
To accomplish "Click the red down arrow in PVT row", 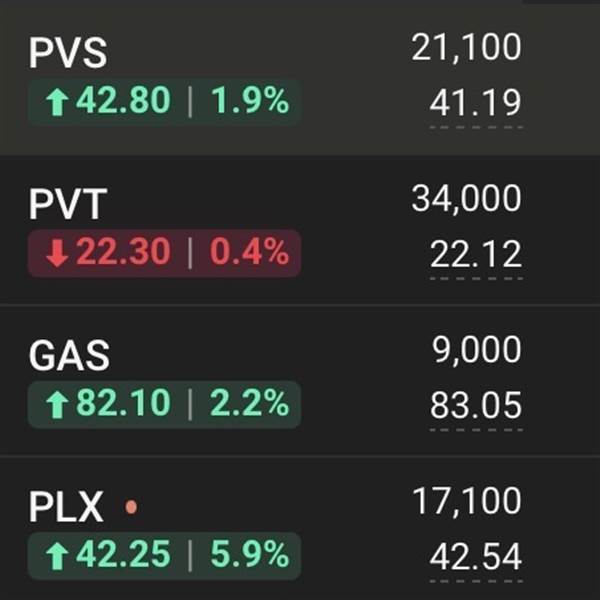I will point(56,253).
